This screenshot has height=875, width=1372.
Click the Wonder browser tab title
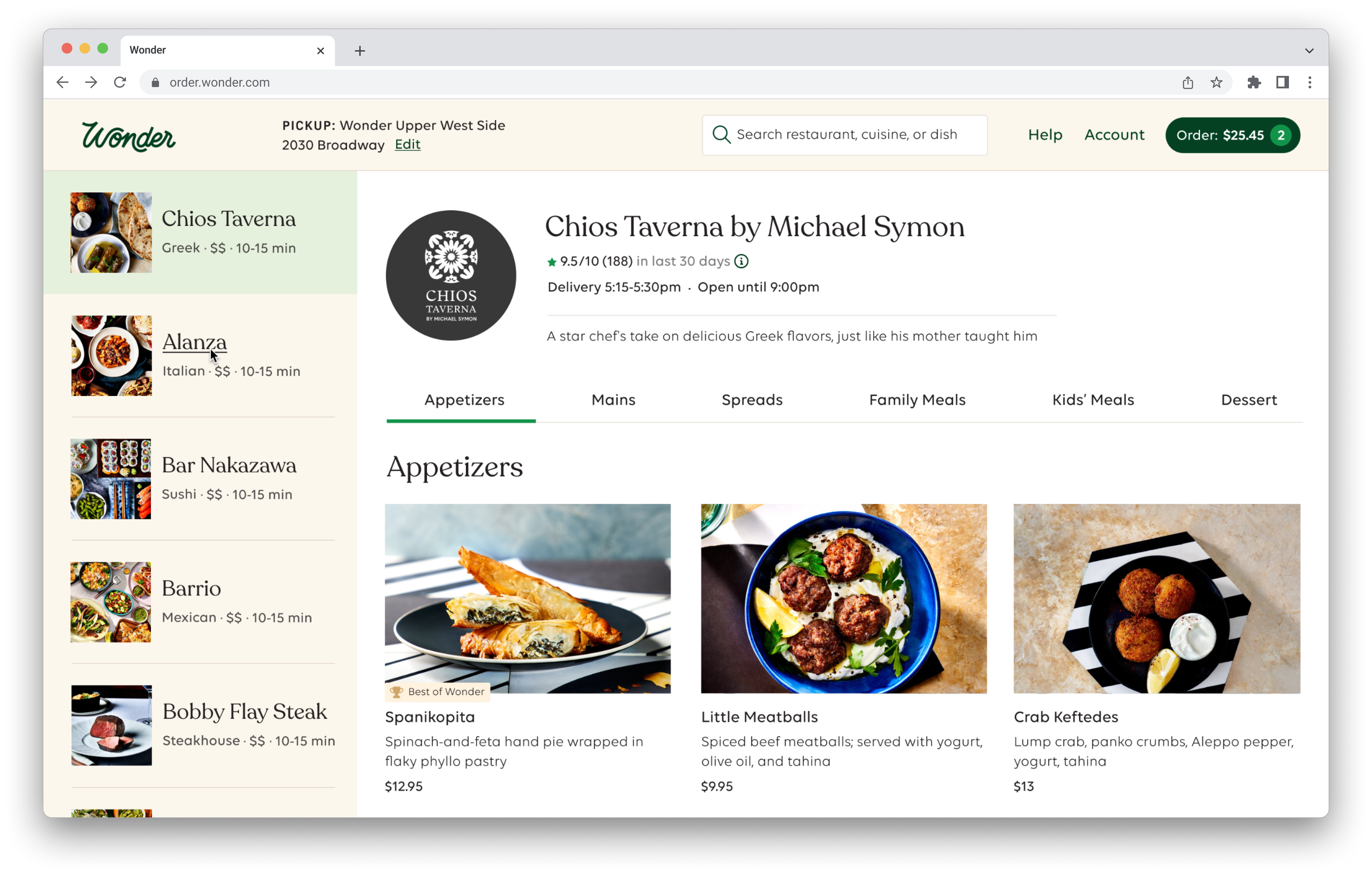(148, 50)
